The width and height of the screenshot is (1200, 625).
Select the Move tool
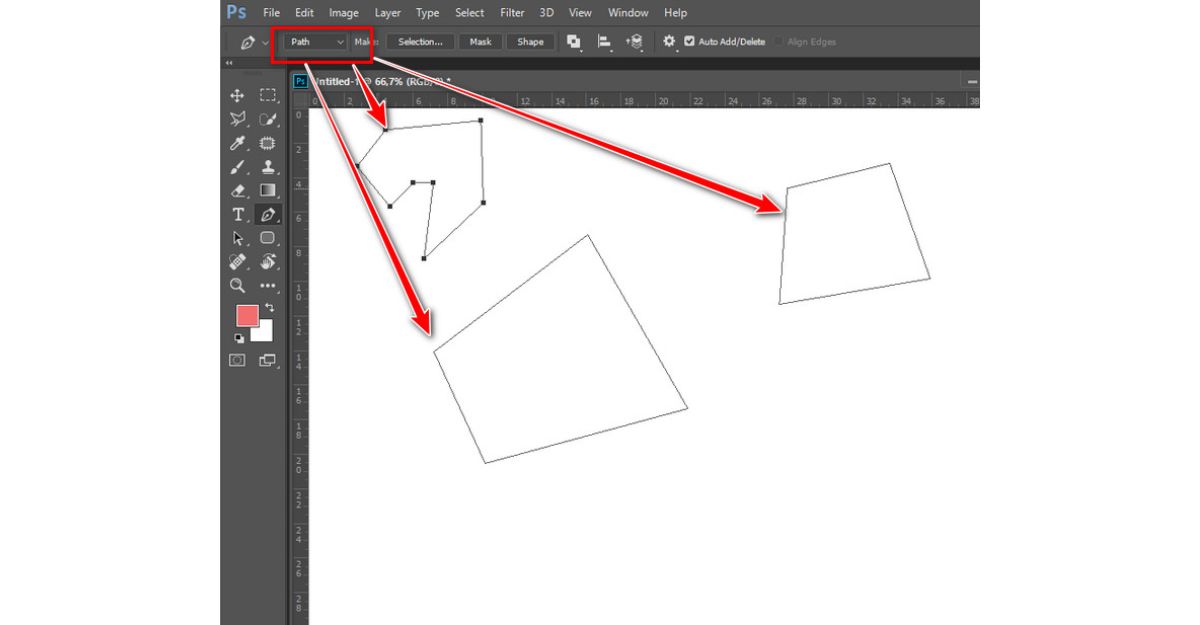click(x=237, y=95)
